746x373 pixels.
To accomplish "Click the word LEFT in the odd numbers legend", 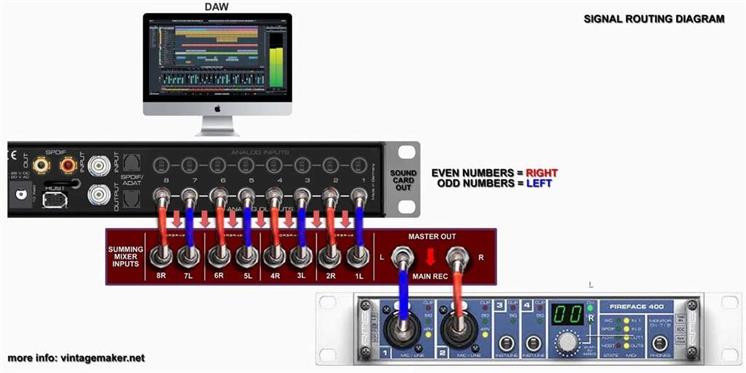I will click(x=539, y=183).
